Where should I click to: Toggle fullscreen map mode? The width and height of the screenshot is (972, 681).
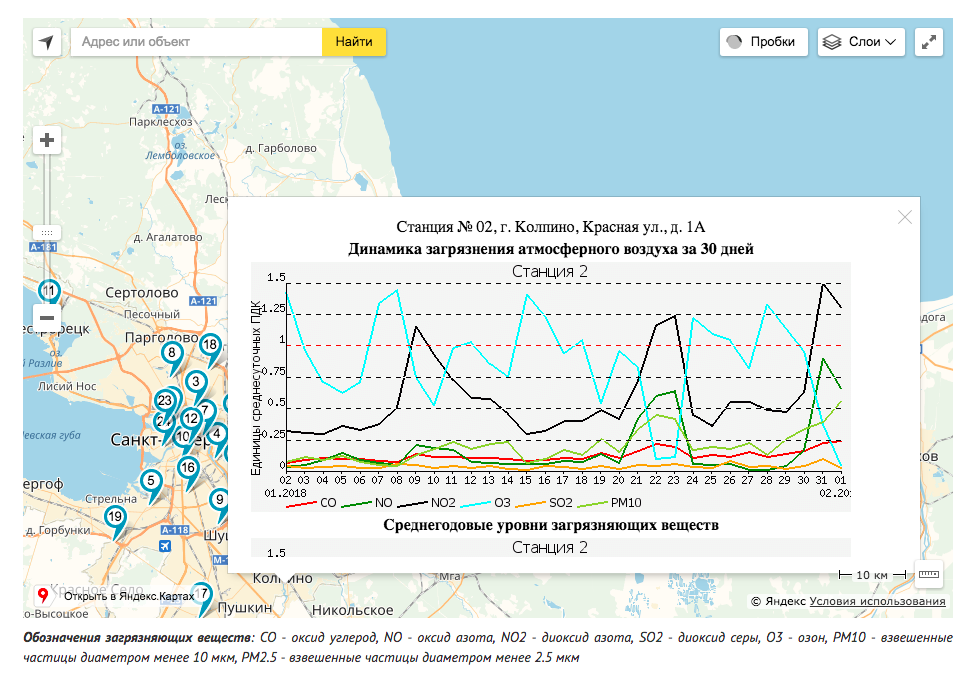pos(929,42)
